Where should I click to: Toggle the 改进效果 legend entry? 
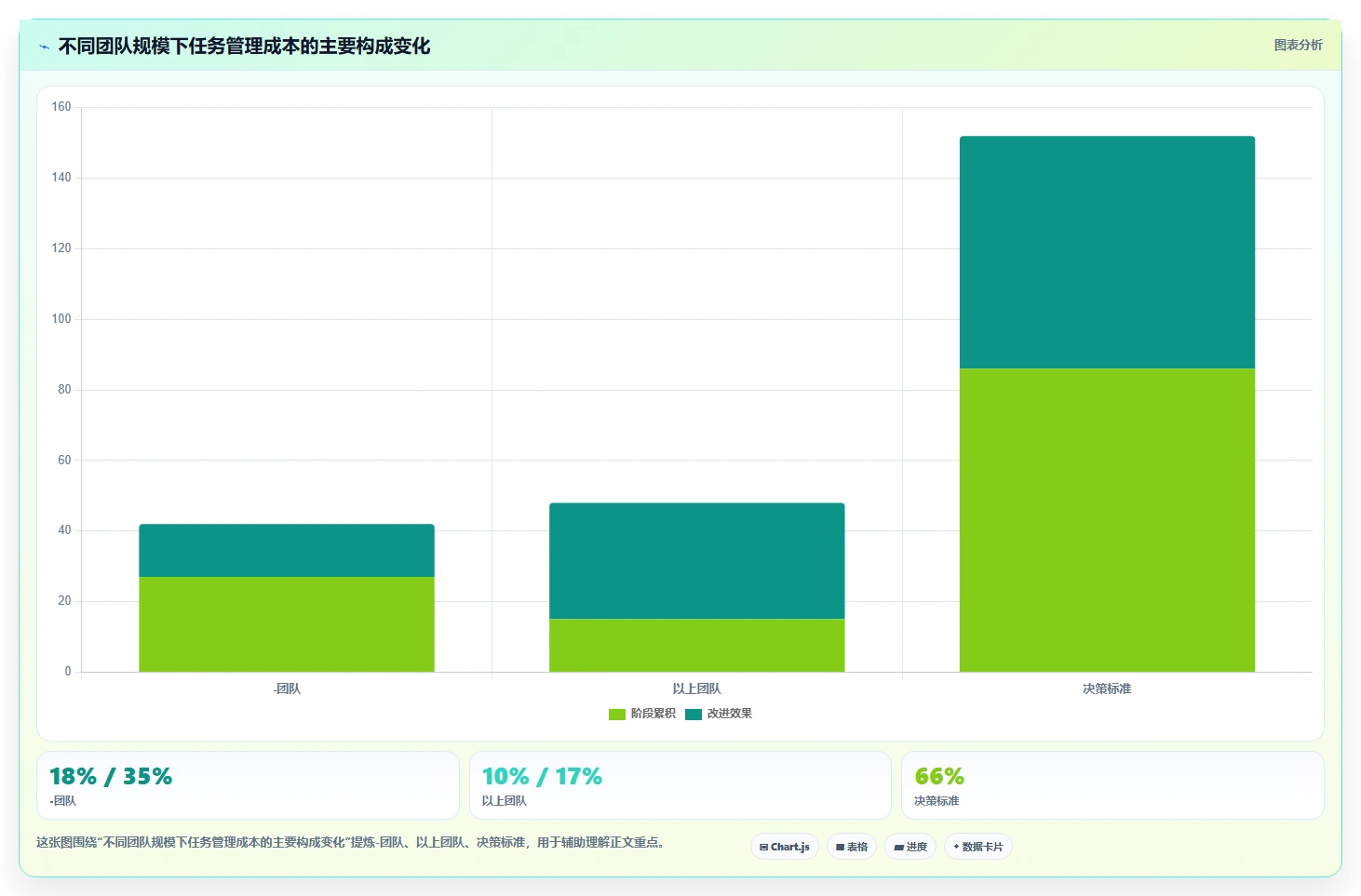click(x=719, y=714)
